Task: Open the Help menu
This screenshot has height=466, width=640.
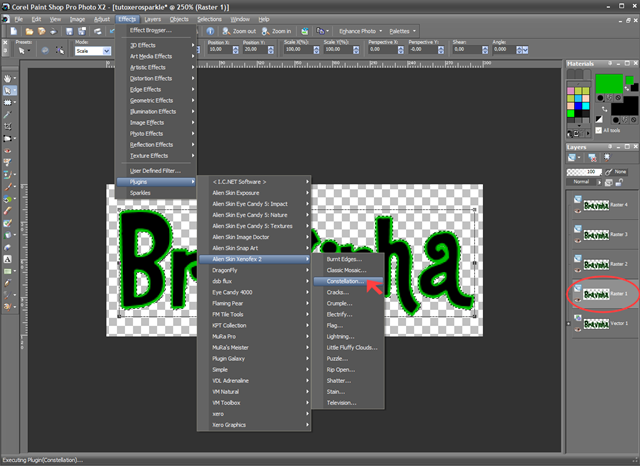Action: pyautogui.click(x=264, y=19)
